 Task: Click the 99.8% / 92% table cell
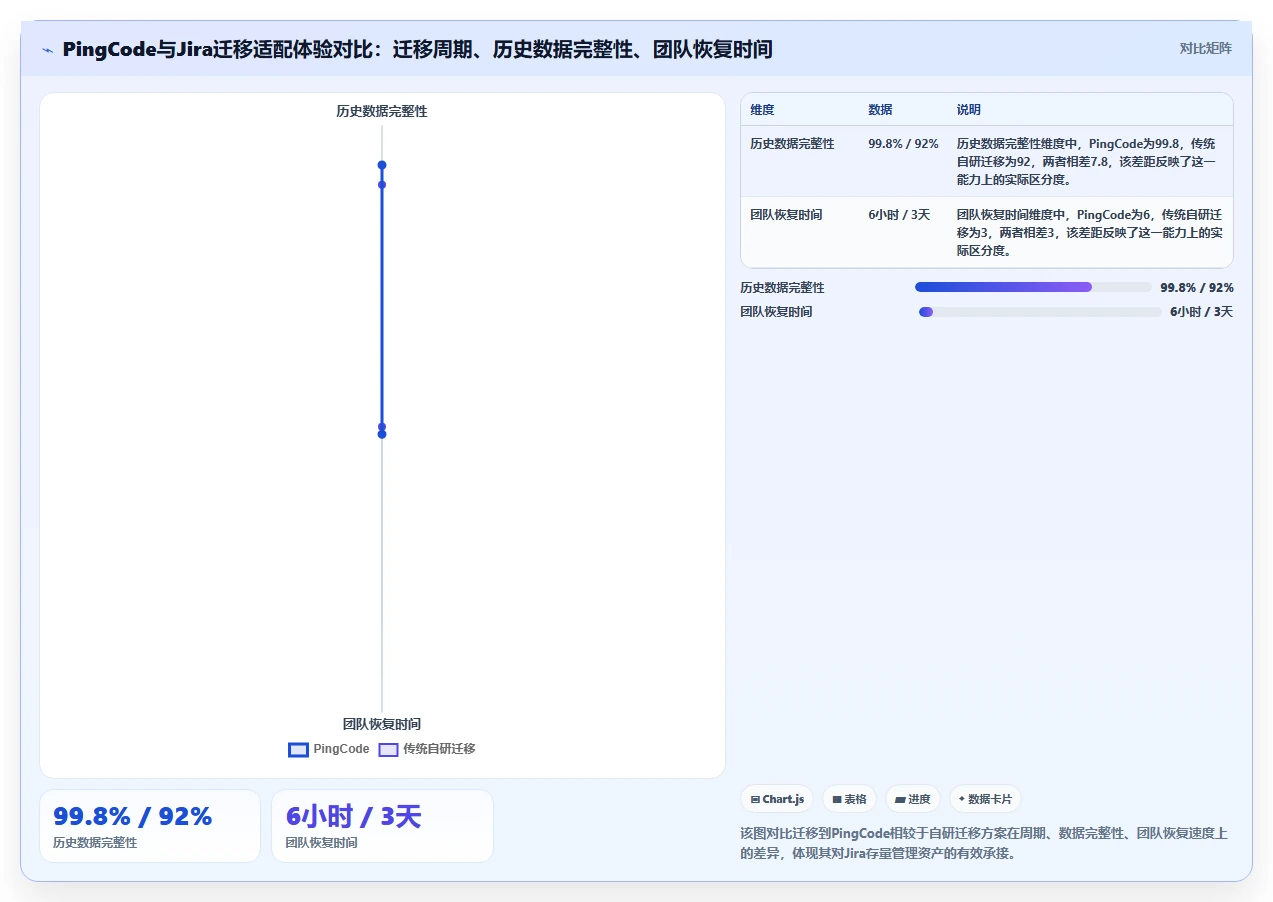pyautogui.click(x=903, y=144)
